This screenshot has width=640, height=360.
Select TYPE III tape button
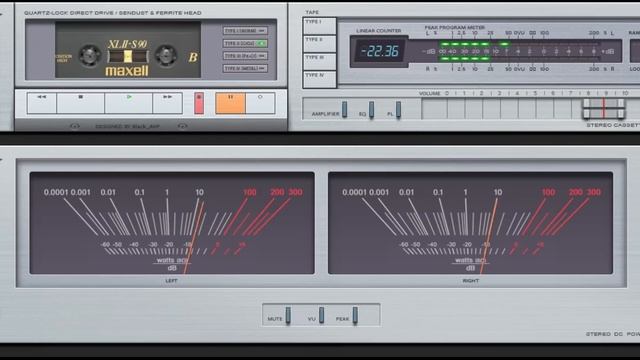click(x=320, y=62)
